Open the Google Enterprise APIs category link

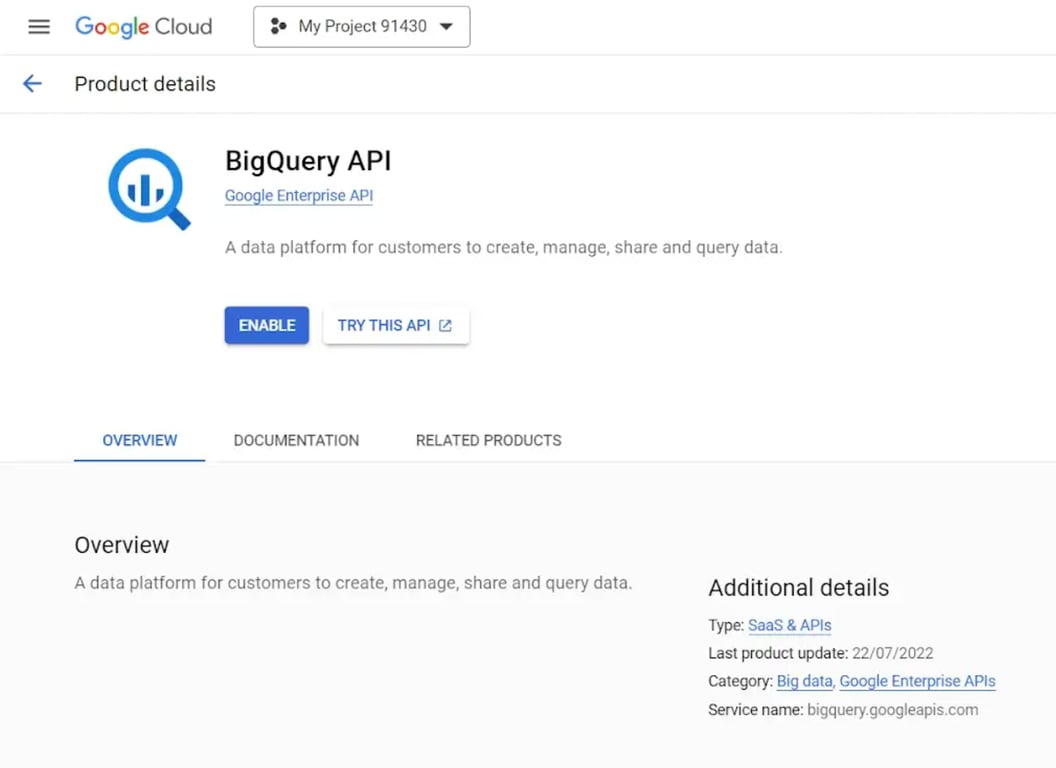[917, 681]
